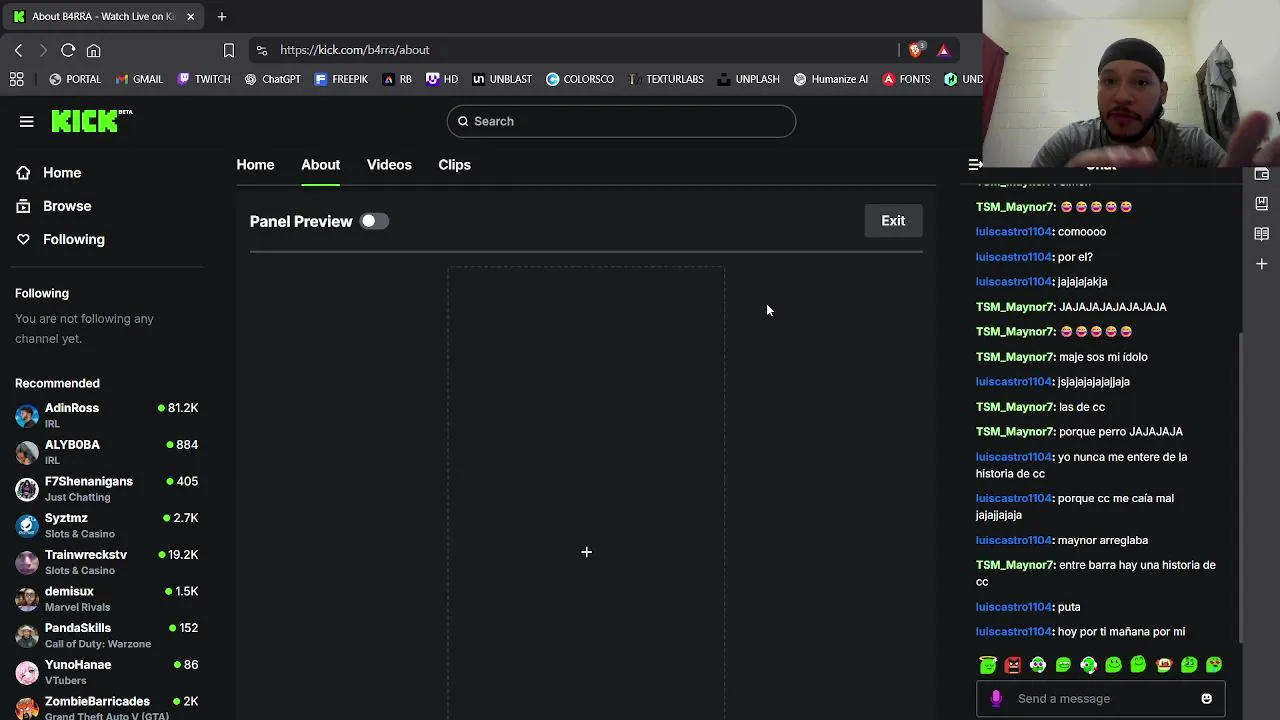Go back in browser history

[x=18, y=50]
